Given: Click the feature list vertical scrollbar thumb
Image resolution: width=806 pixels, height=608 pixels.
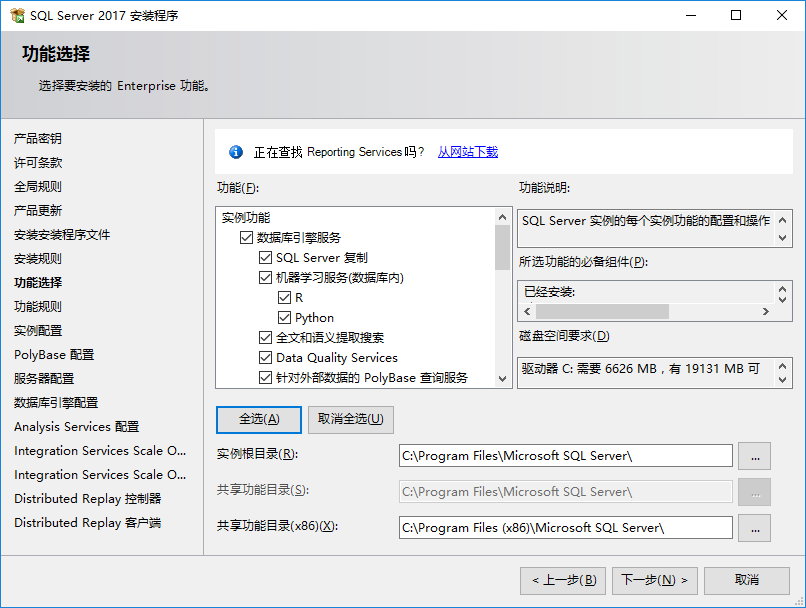Looking at the screenshot, I should point(503,248).
